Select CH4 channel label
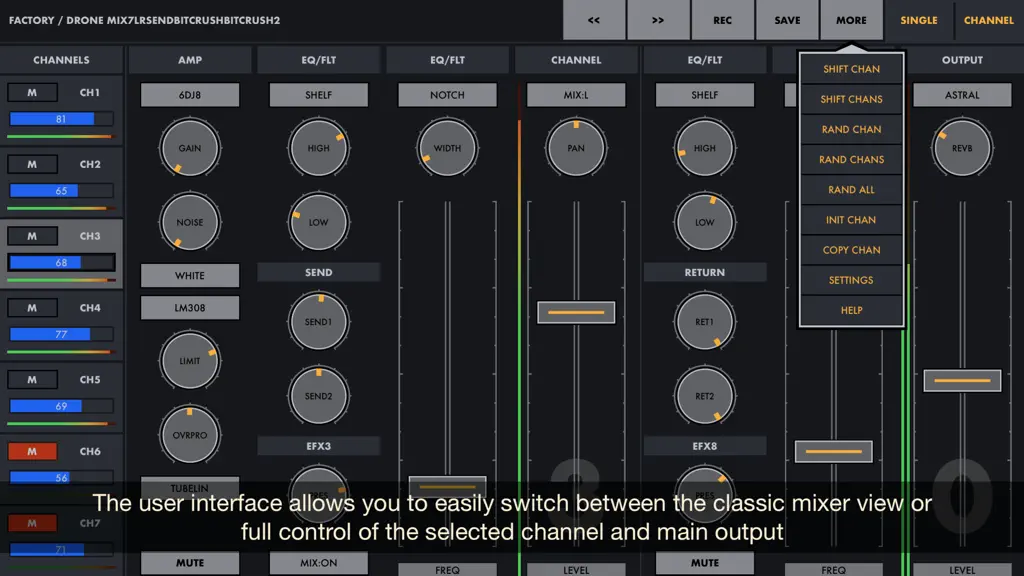 89,308
